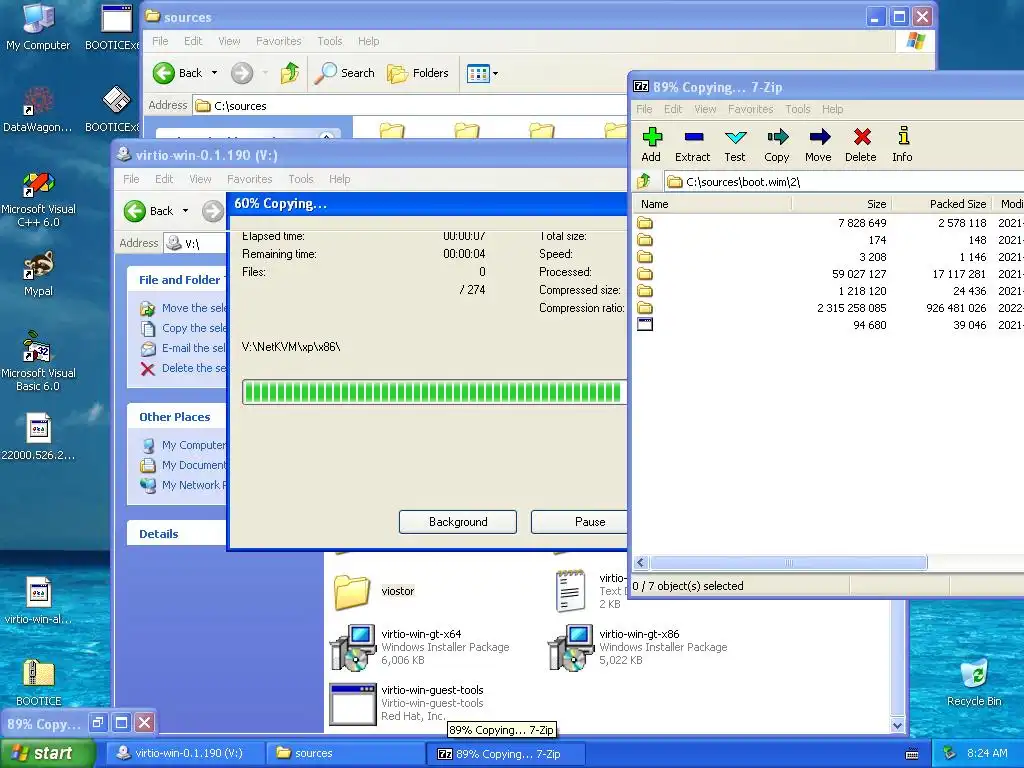
Task: Open Info in the 7-Zip toolbar
Action: click(903, 144)
